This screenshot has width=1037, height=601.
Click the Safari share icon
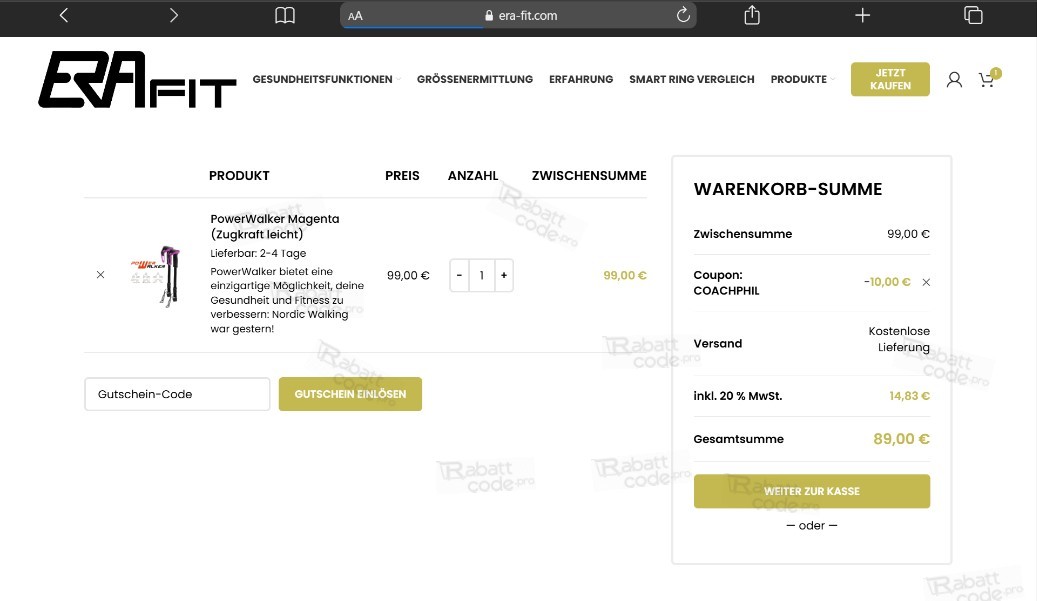click(x=751, y=15)
